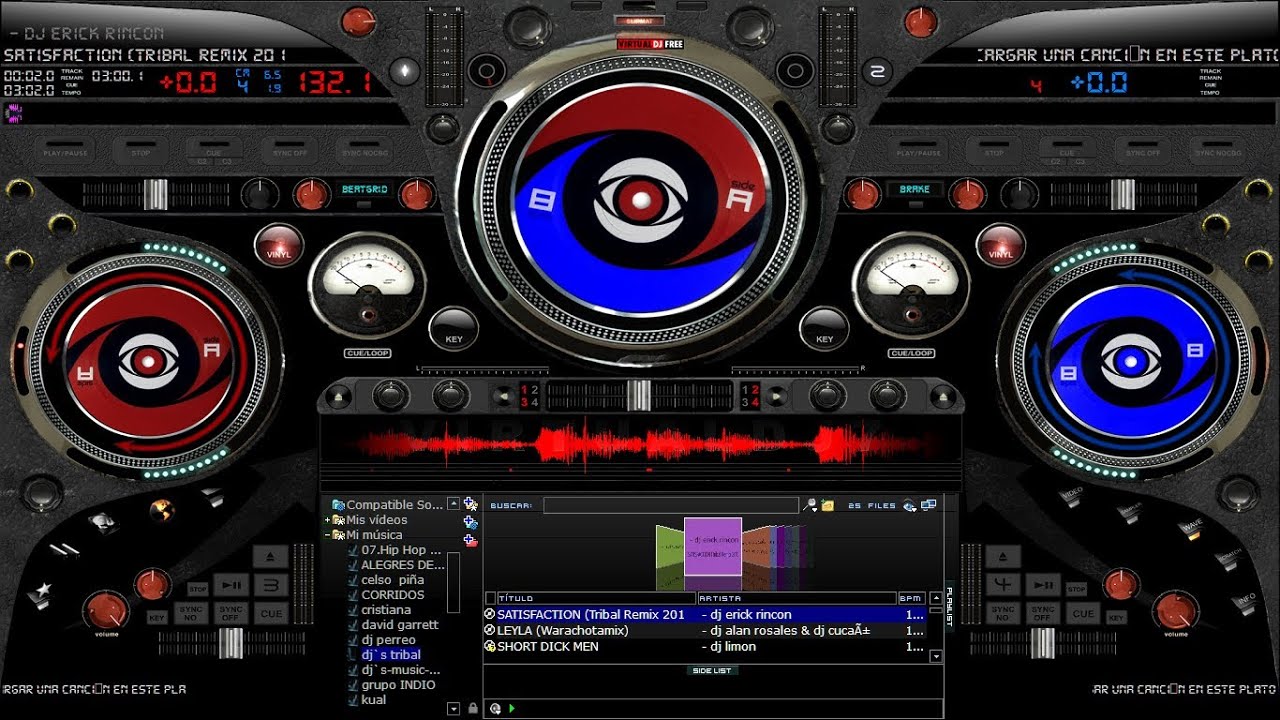The image size is (1280, 720).
Task: Click the padlock icon below folder tree
Action: coord(472,708)
